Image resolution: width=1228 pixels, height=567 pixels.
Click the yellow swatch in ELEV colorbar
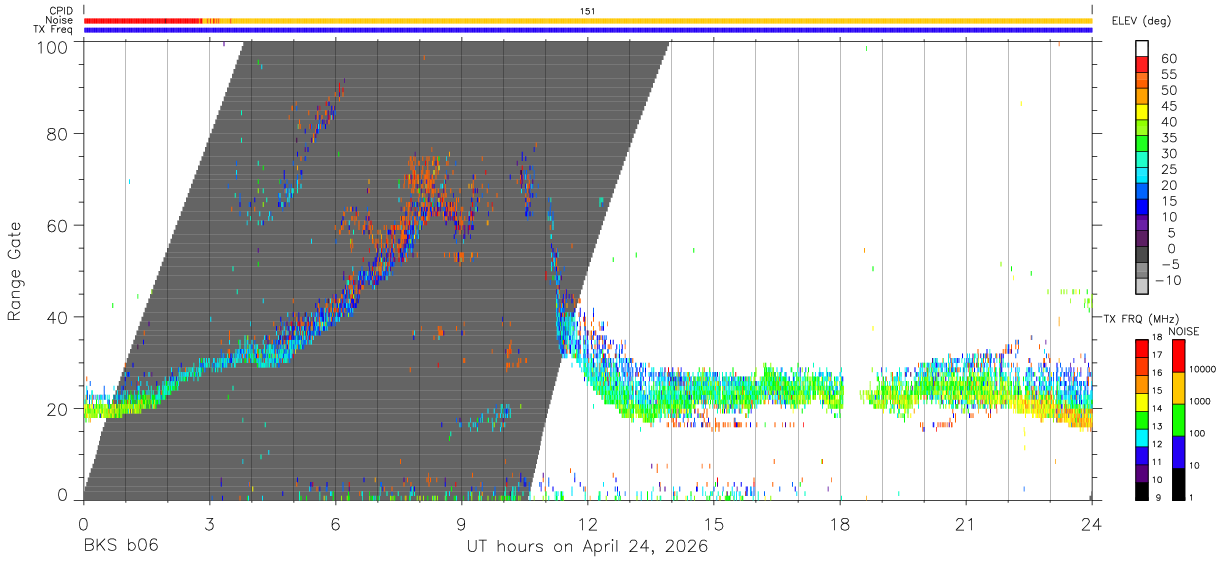[x=1142, y=113]
